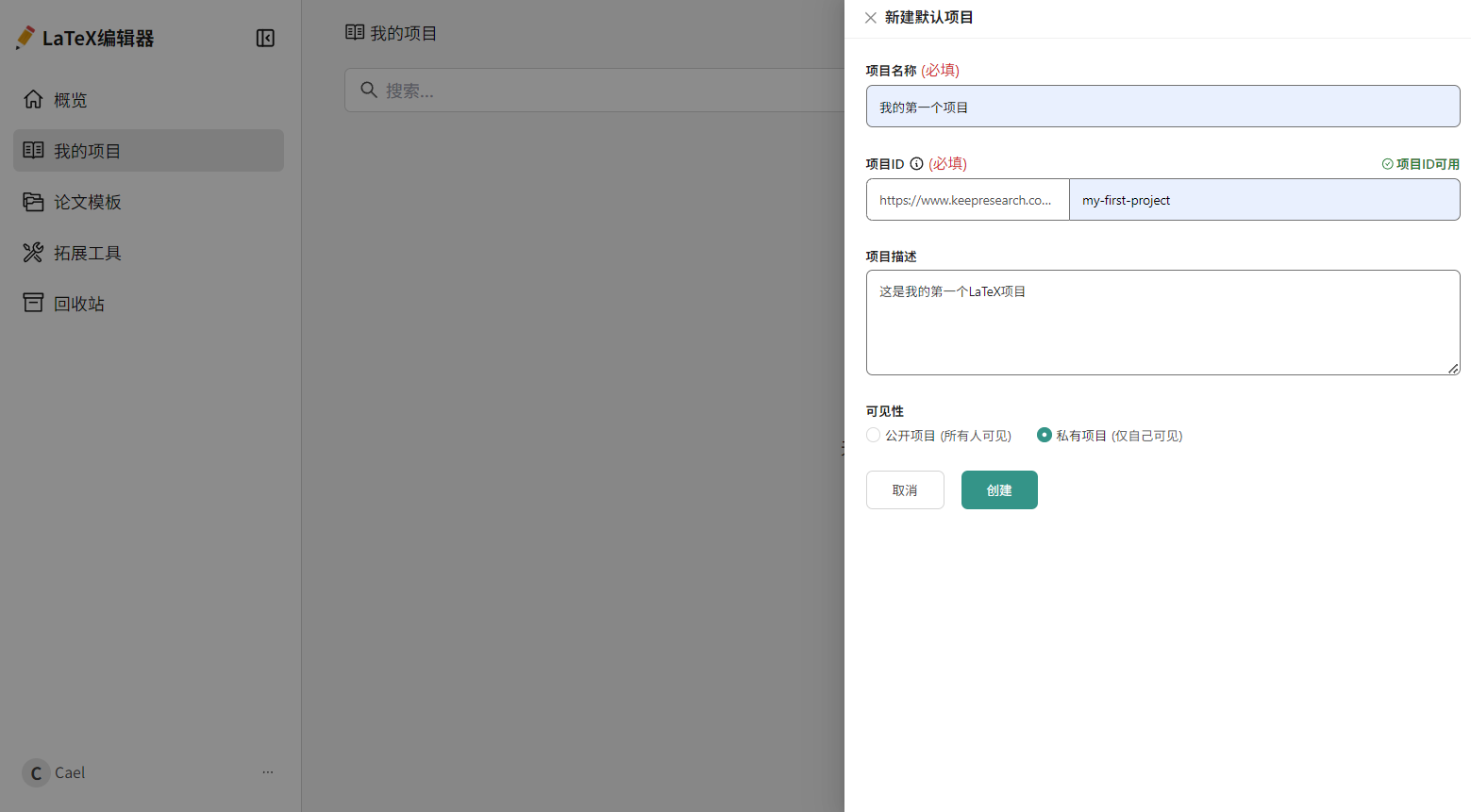Click the Cael user avatar
The height and width of the screenshot is (812, 1471).
(x=38, y=772)
